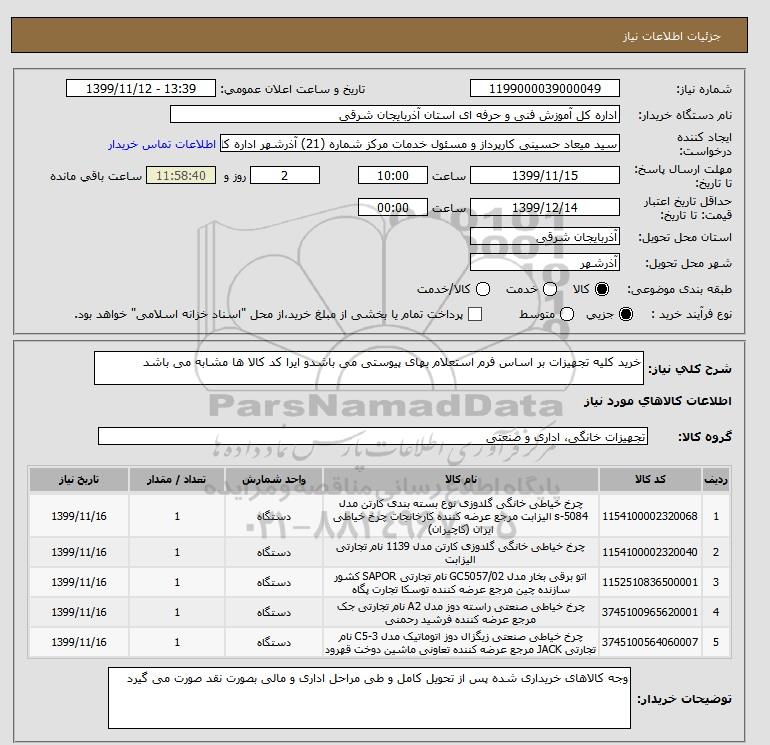Click quantity 1 in row 5

177,642
